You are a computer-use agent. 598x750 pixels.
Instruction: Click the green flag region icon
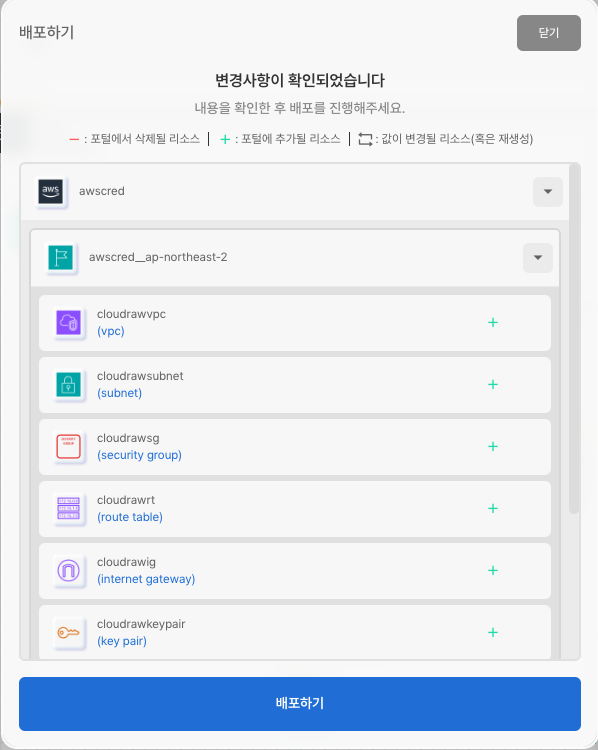tap(61, 258)
